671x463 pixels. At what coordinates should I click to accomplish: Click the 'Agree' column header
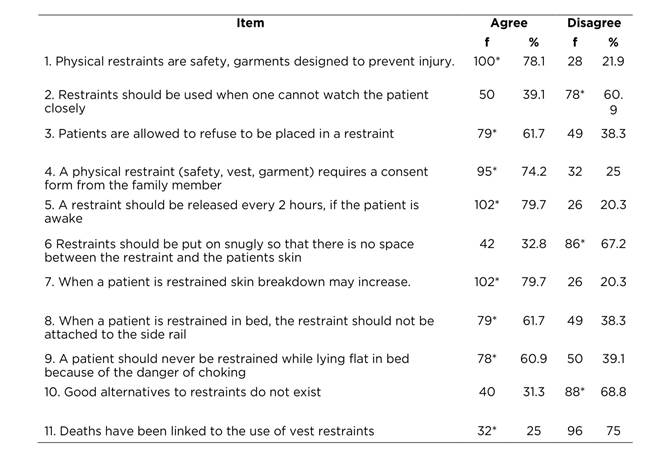[509, 23]
